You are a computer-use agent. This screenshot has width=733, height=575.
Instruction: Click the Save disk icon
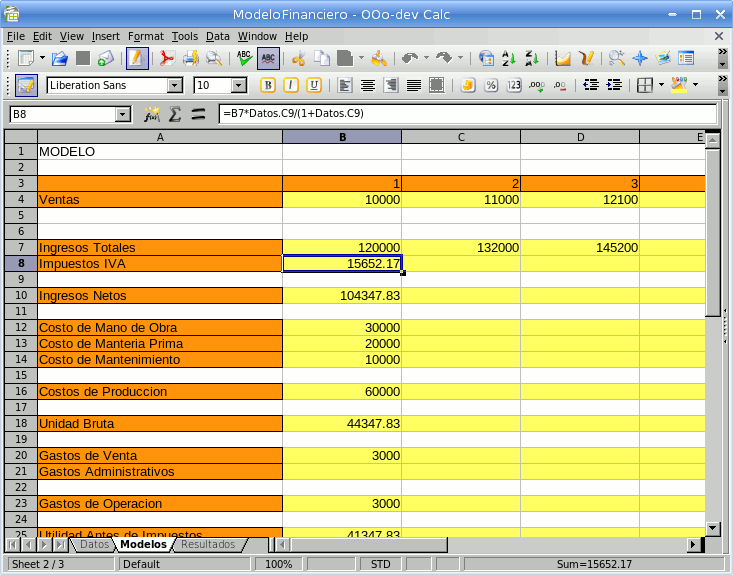[x=83, y=58]
